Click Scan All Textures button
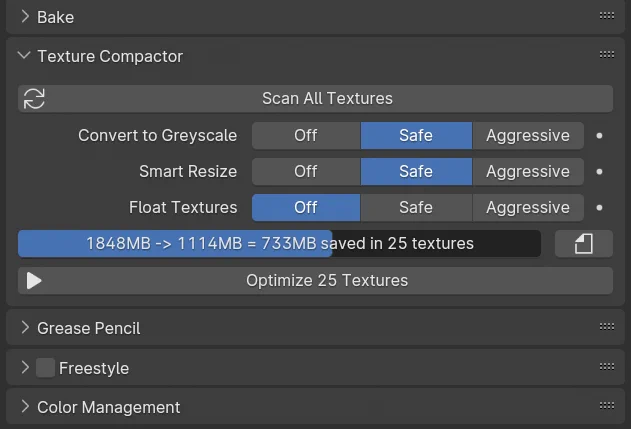Image resolution: width=631 pixels, height=429 pixels. [316, 99]
